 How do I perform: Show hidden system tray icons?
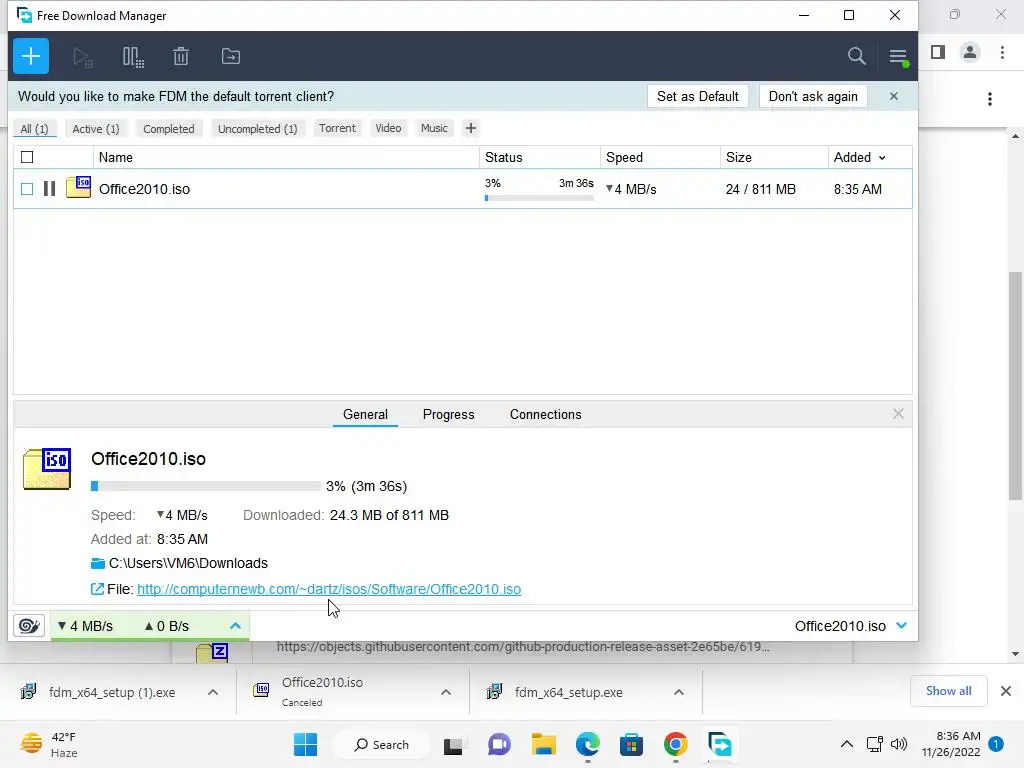(x=846, y=744)
